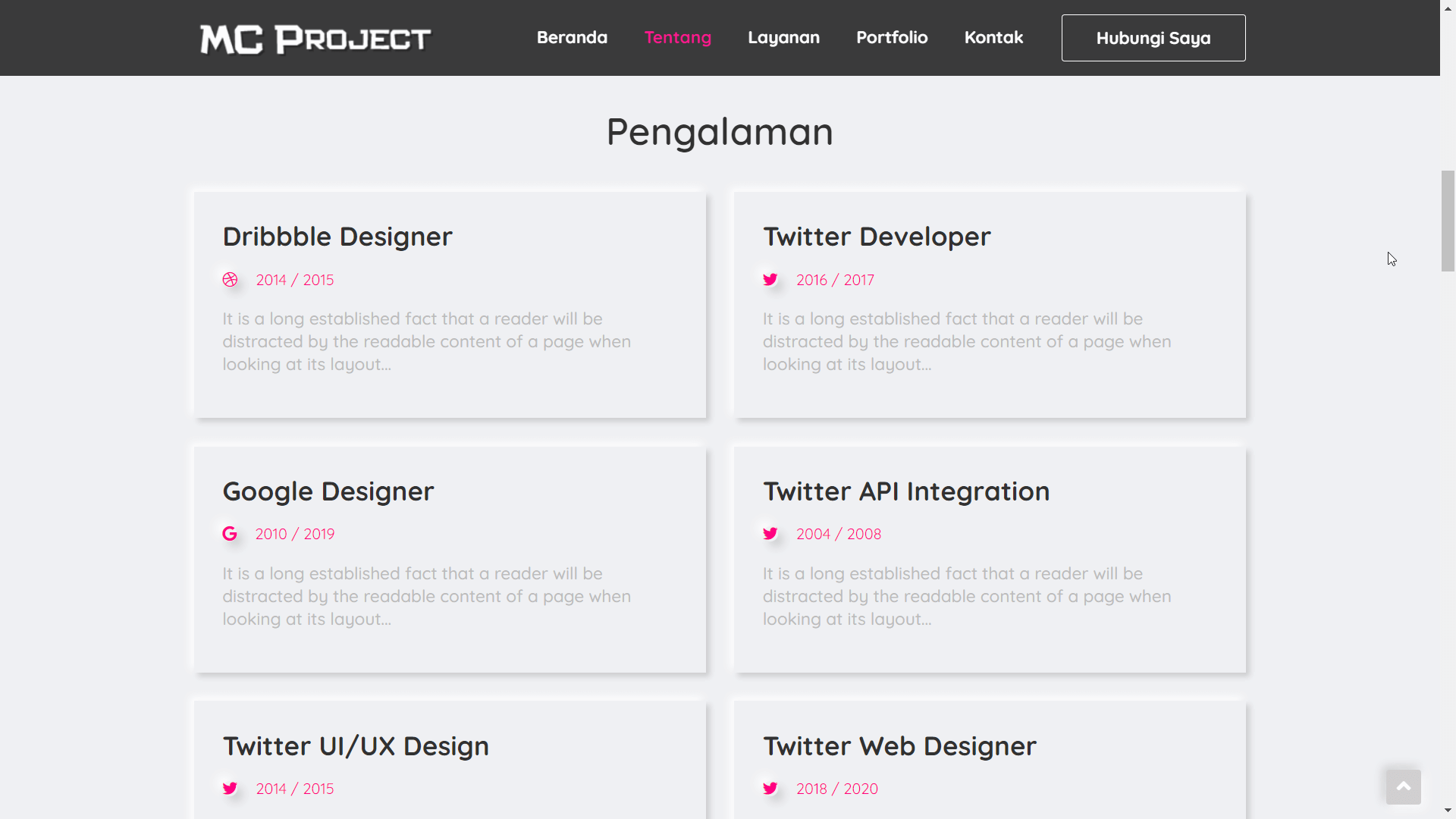The width and height of the screenshot is (1456, 819).
Task: Click the Google Designer card title
Action: (x=328, y=491)
